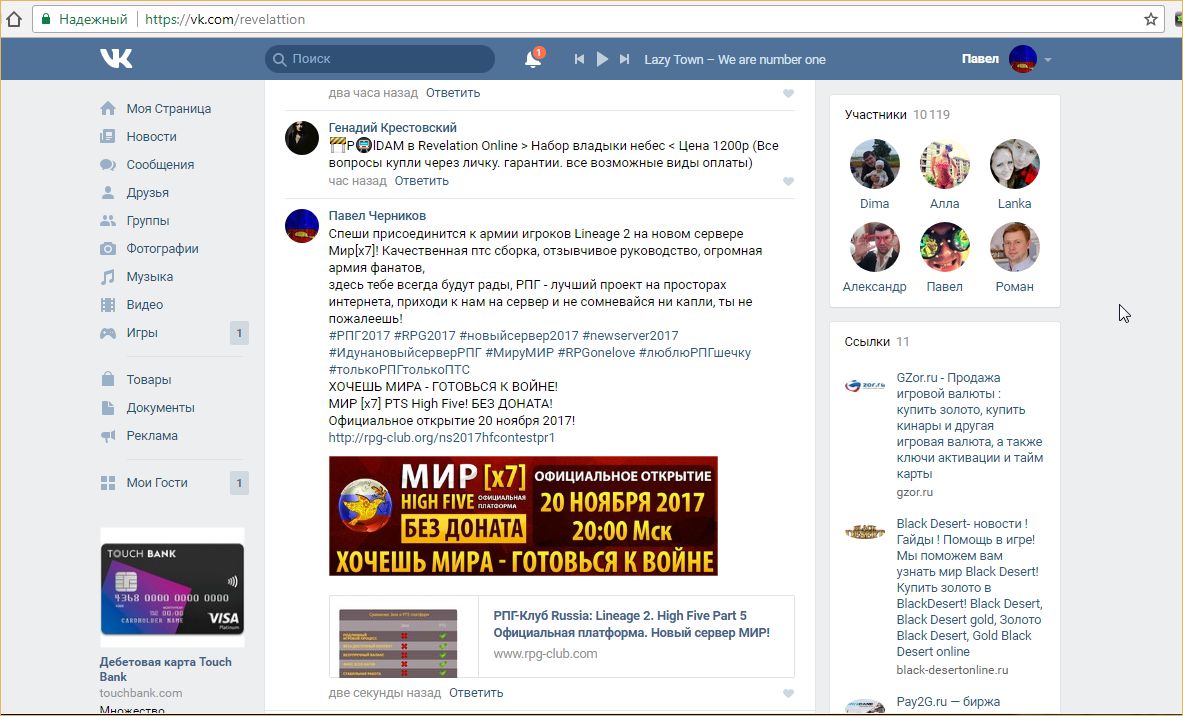
Task: Open member Dima's avatar
Action: pos(874,164)
